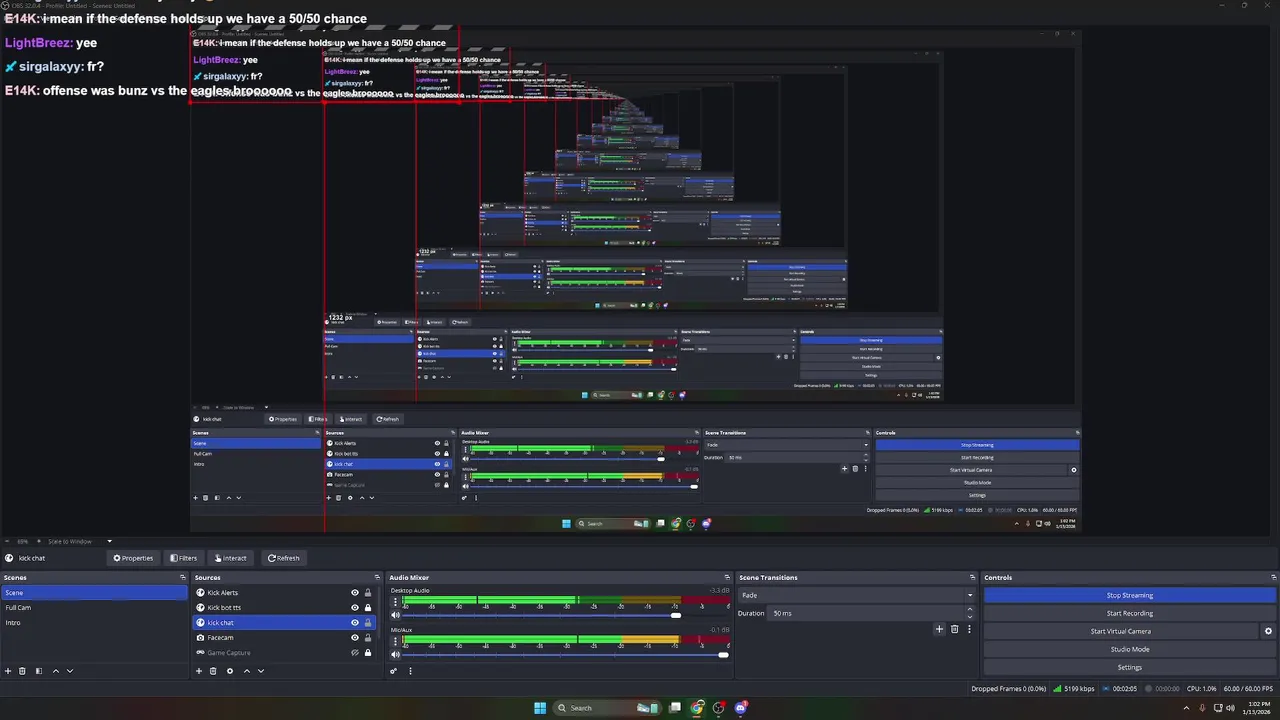Open source properties gear in the Sources footer
This screenshot has height=720, width=1280.
tap(229, 671)
